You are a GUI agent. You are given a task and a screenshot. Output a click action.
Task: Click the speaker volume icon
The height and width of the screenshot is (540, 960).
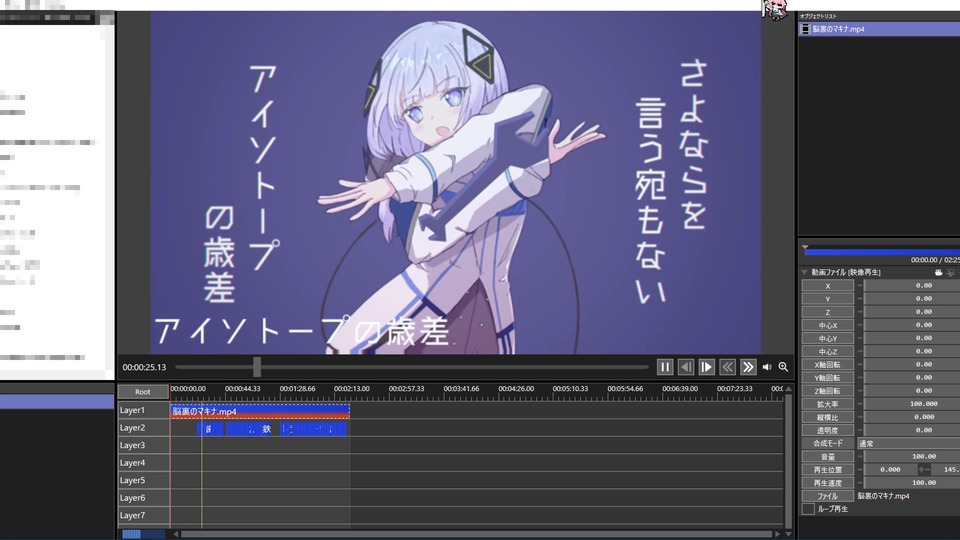[x=767, y=367]
